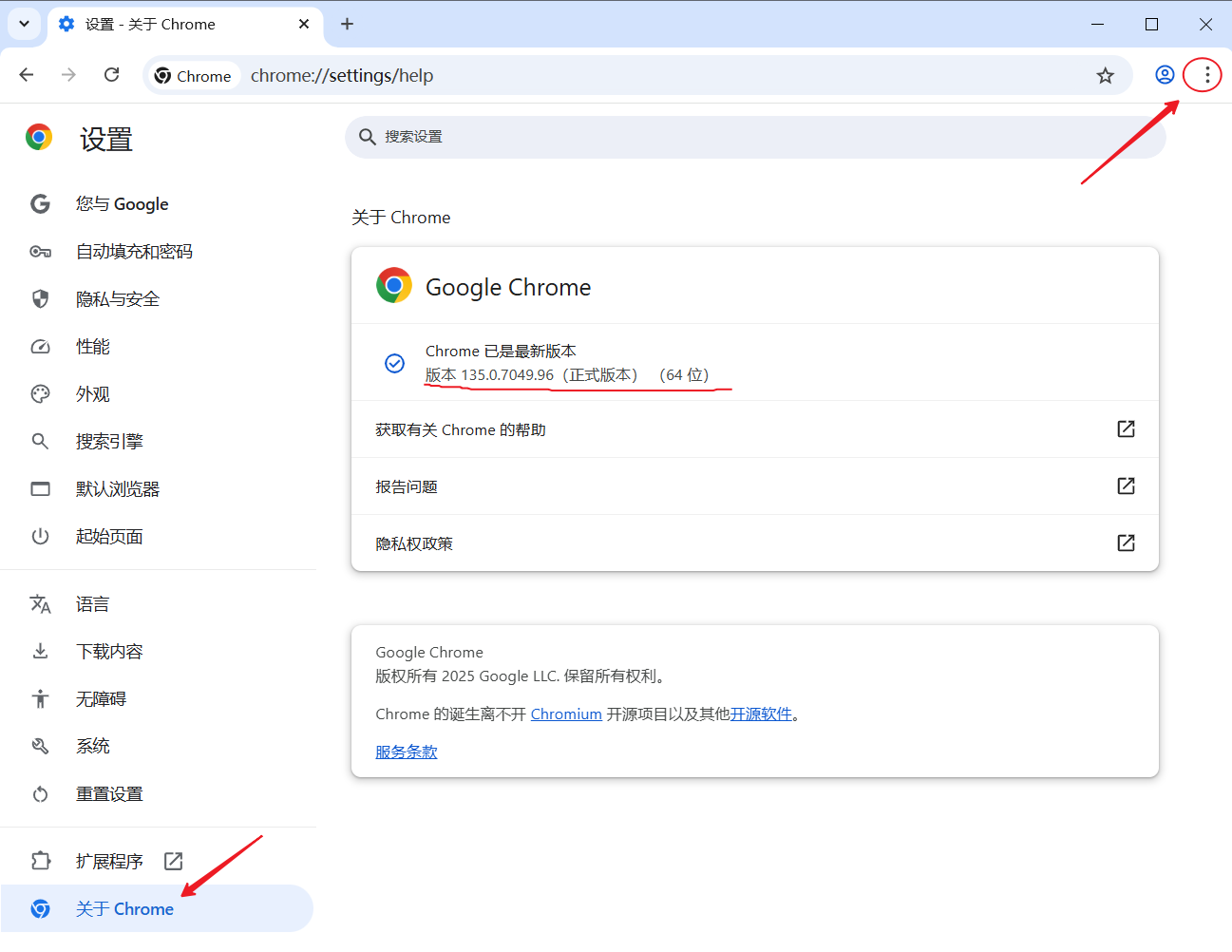The height and width of the screenshot is (952, 1232).
Task: Open 系统 settings label
Action: [93, 747]
